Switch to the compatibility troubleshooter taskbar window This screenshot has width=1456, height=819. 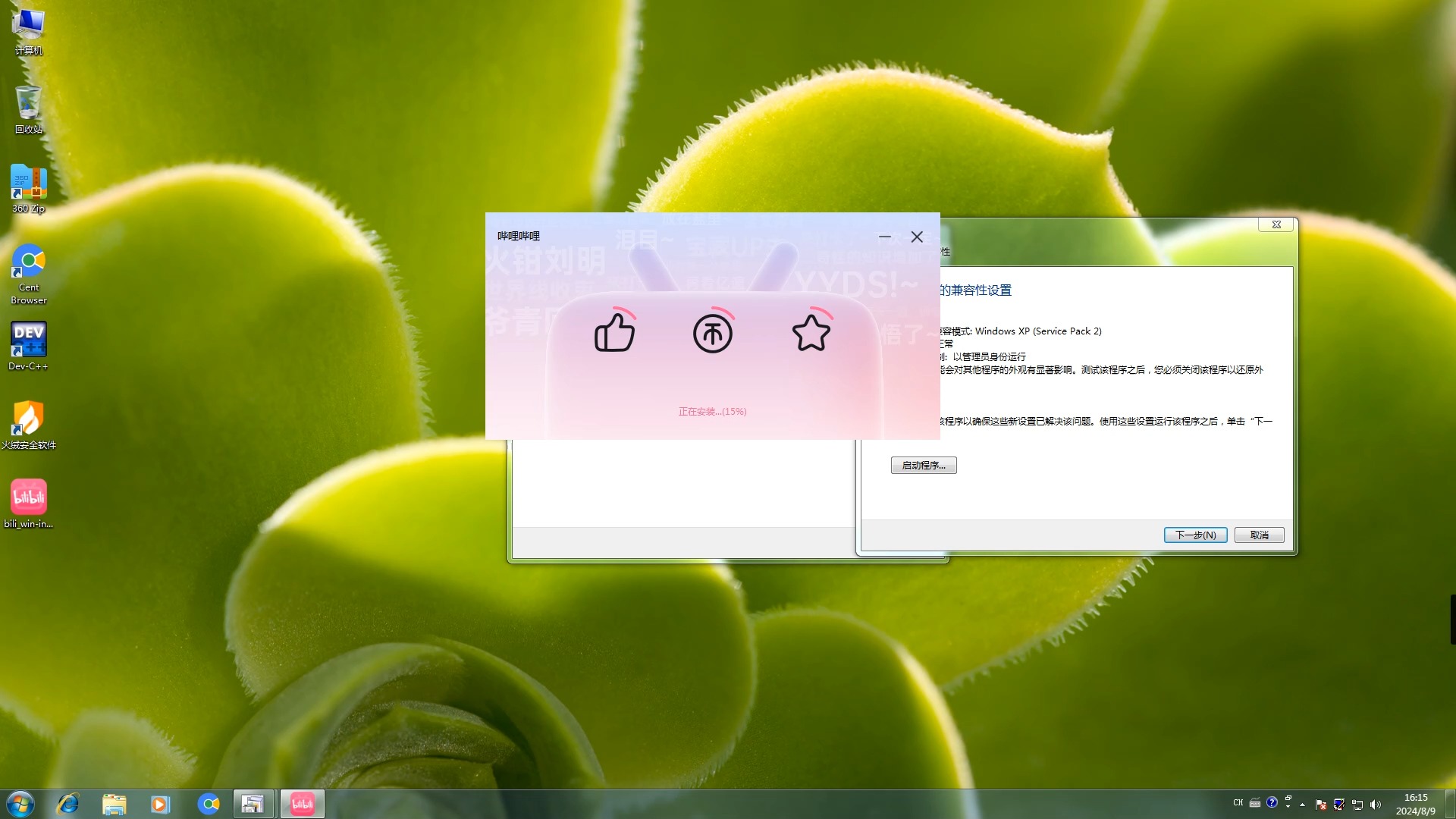click(x=253, y=804)
